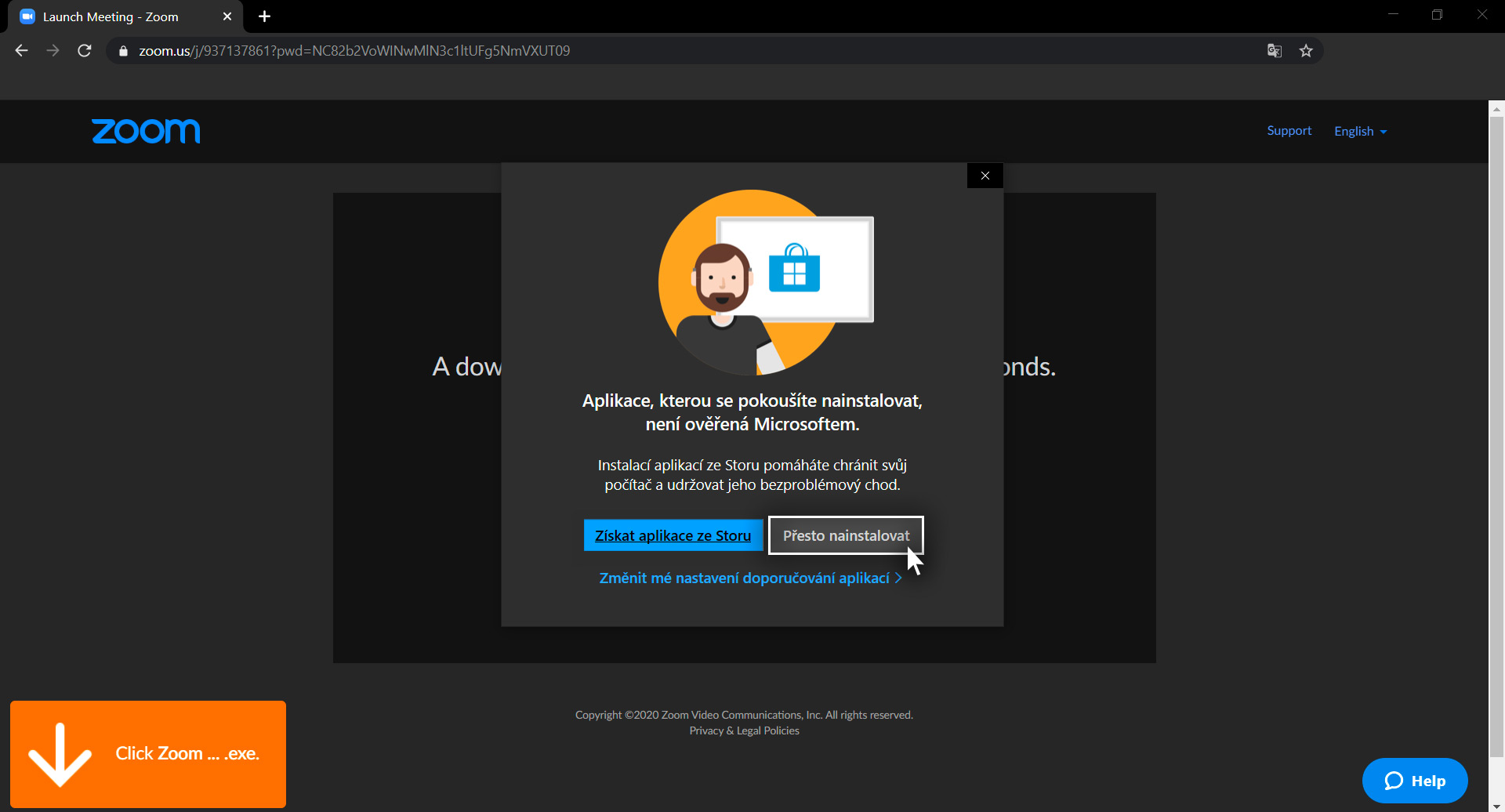Select the Launch Meeting - Zoom tab
Viewport: 1505px width, 812px height.
click(x=125, y=16)
